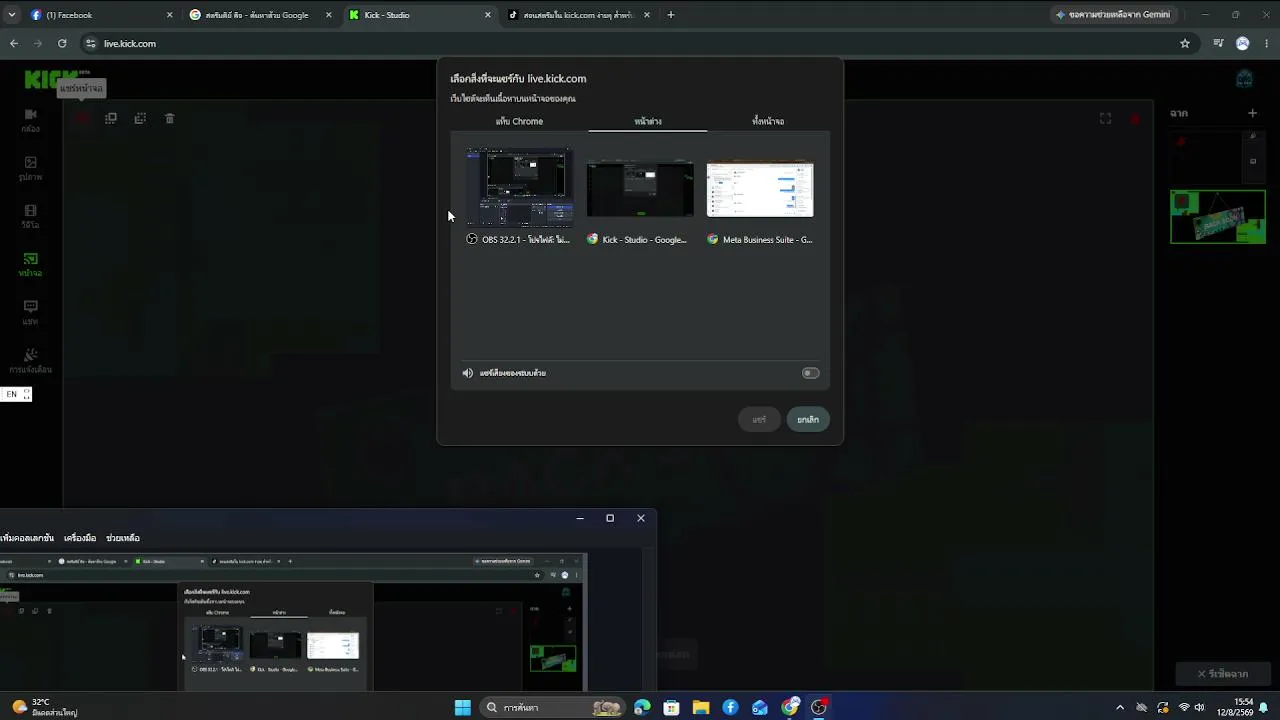Screen dimensions: 1280x720
Task: Open Facebook from the taskbar
Action: (x=731, y=707)
